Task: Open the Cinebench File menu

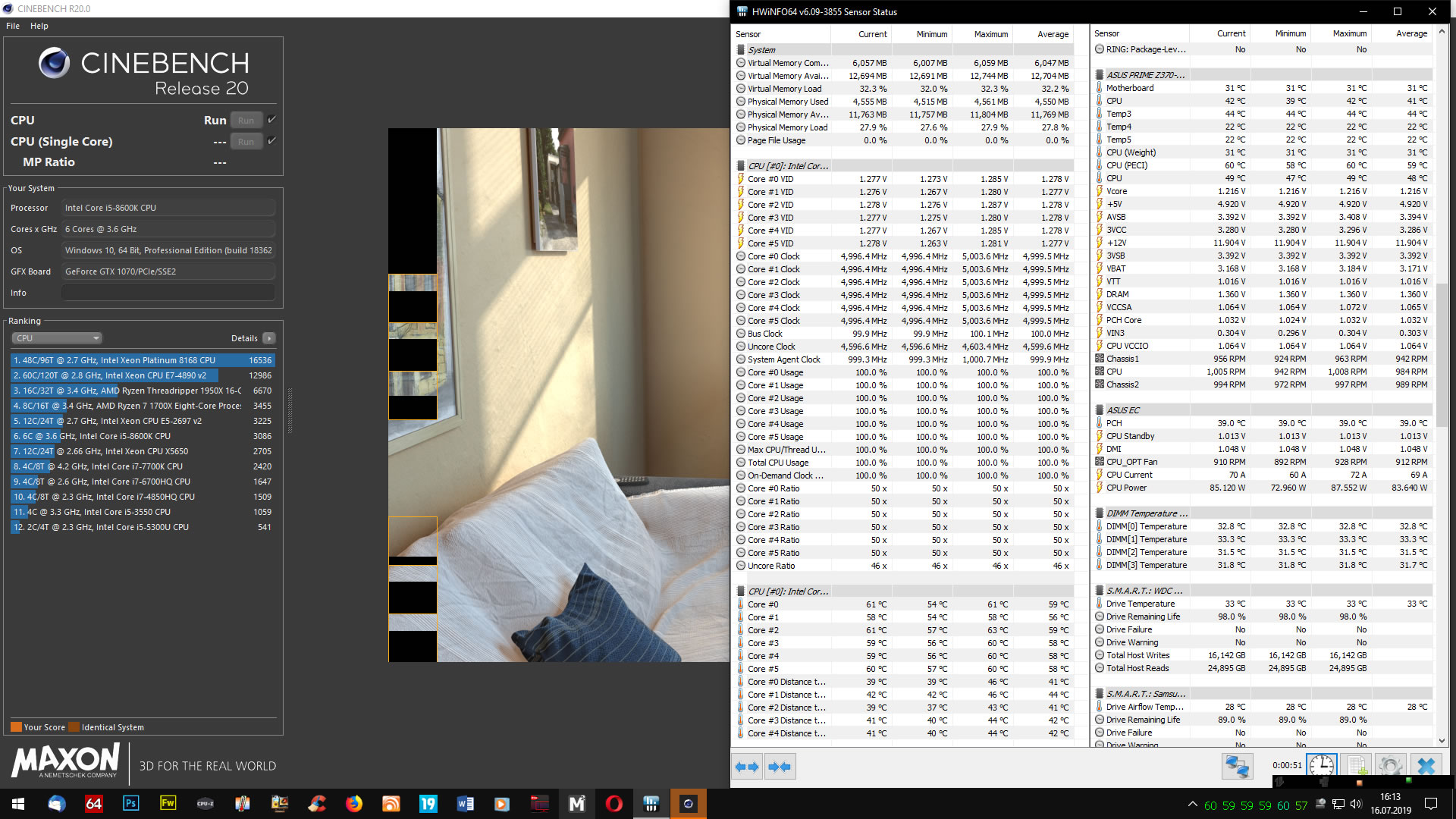Action: coord(13,26)
